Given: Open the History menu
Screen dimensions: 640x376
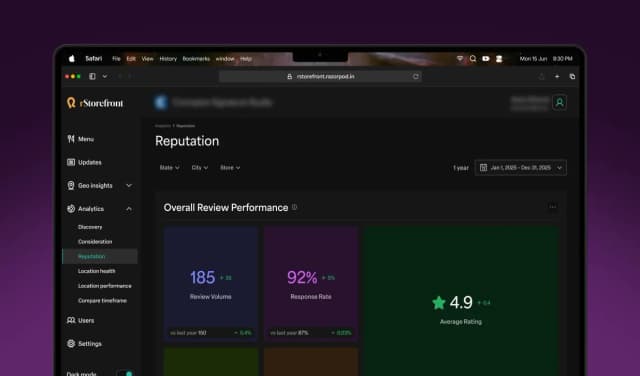Looking at the screenshot, I should click(168, 59).
